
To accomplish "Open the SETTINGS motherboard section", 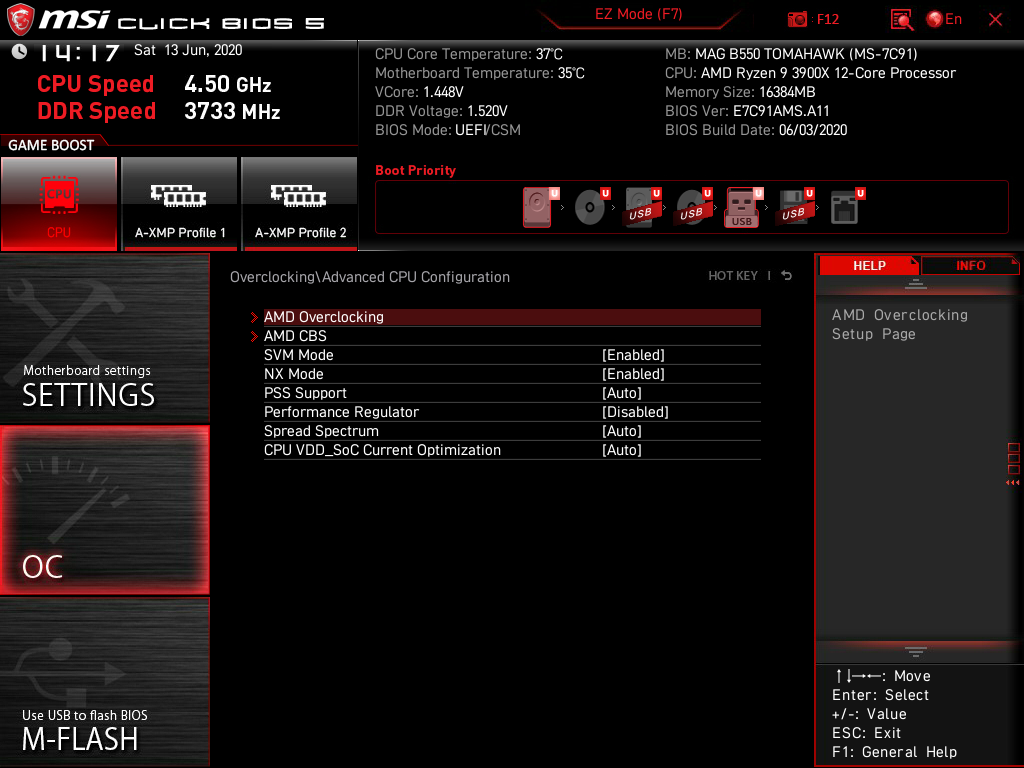I will 104,338.
